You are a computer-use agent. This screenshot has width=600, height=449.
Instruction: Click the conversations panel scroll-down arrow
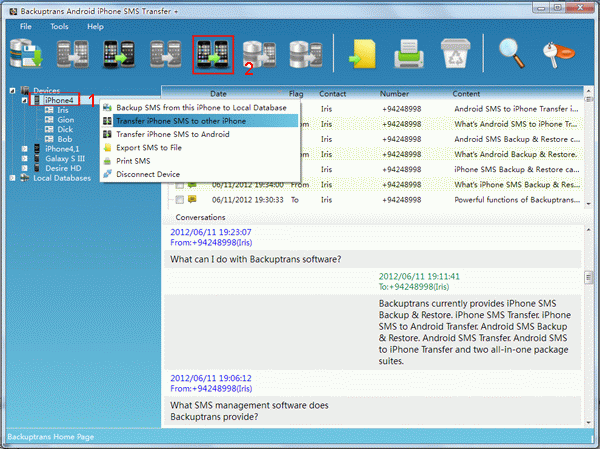point(589,423)
